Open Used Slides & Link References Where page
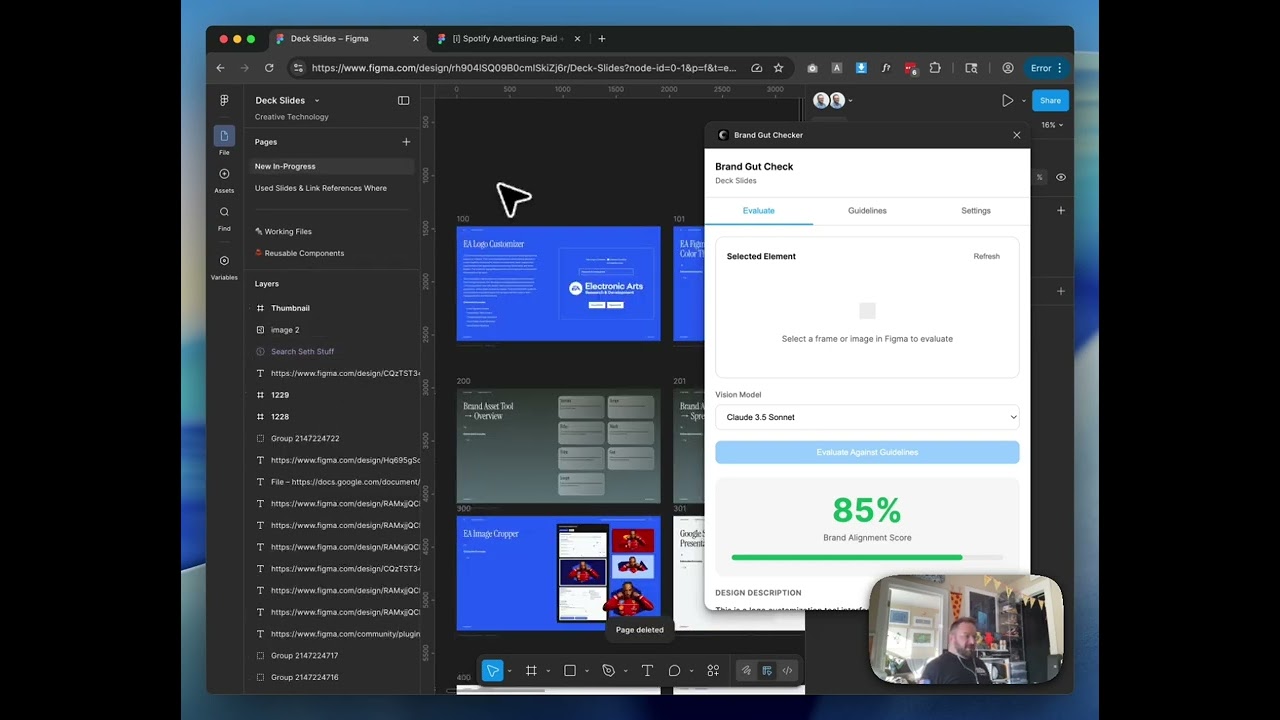 click(321, 188)
